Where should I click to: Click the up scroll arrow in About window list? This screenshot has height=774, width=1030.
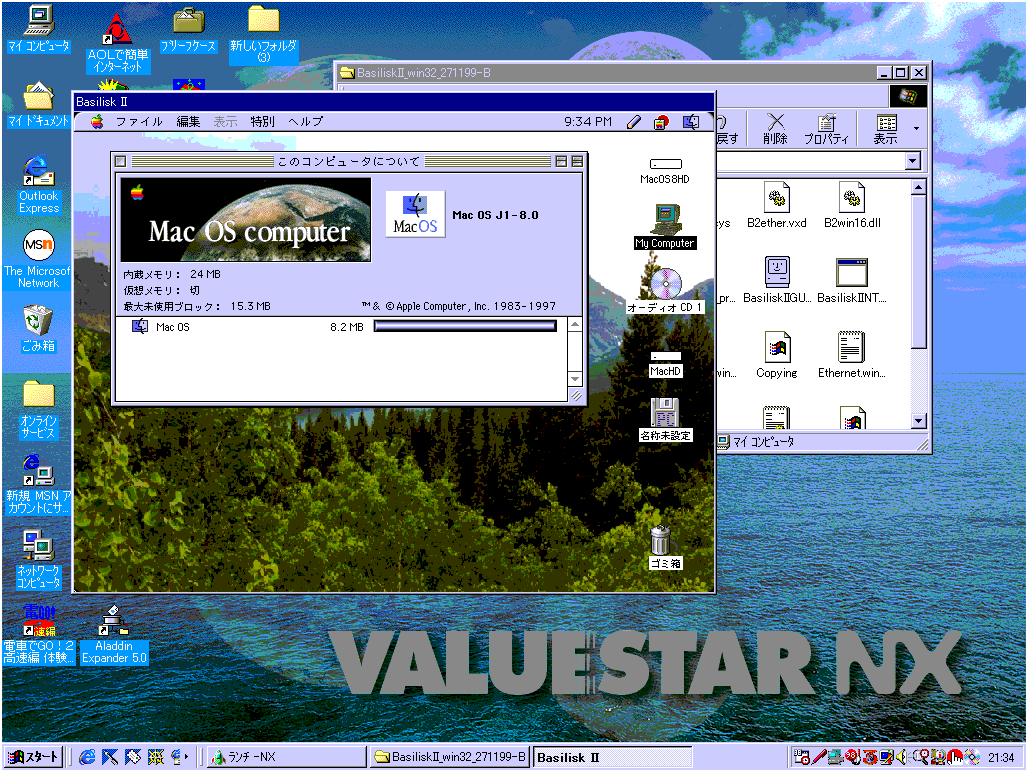pyautogui.click(x=575, y=325)
